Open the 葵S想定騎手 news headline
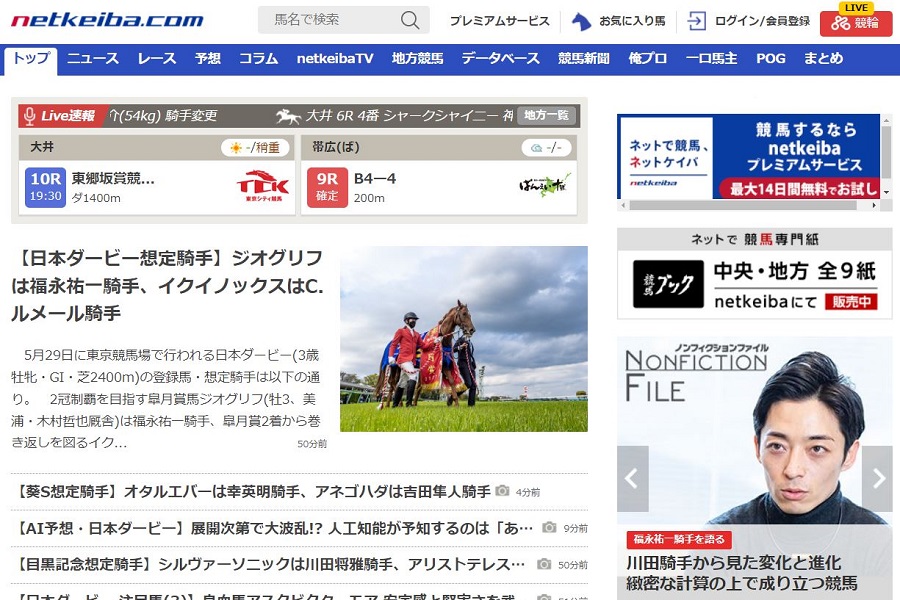The height and width of the screenshot is (600, 900). [251, 491]
